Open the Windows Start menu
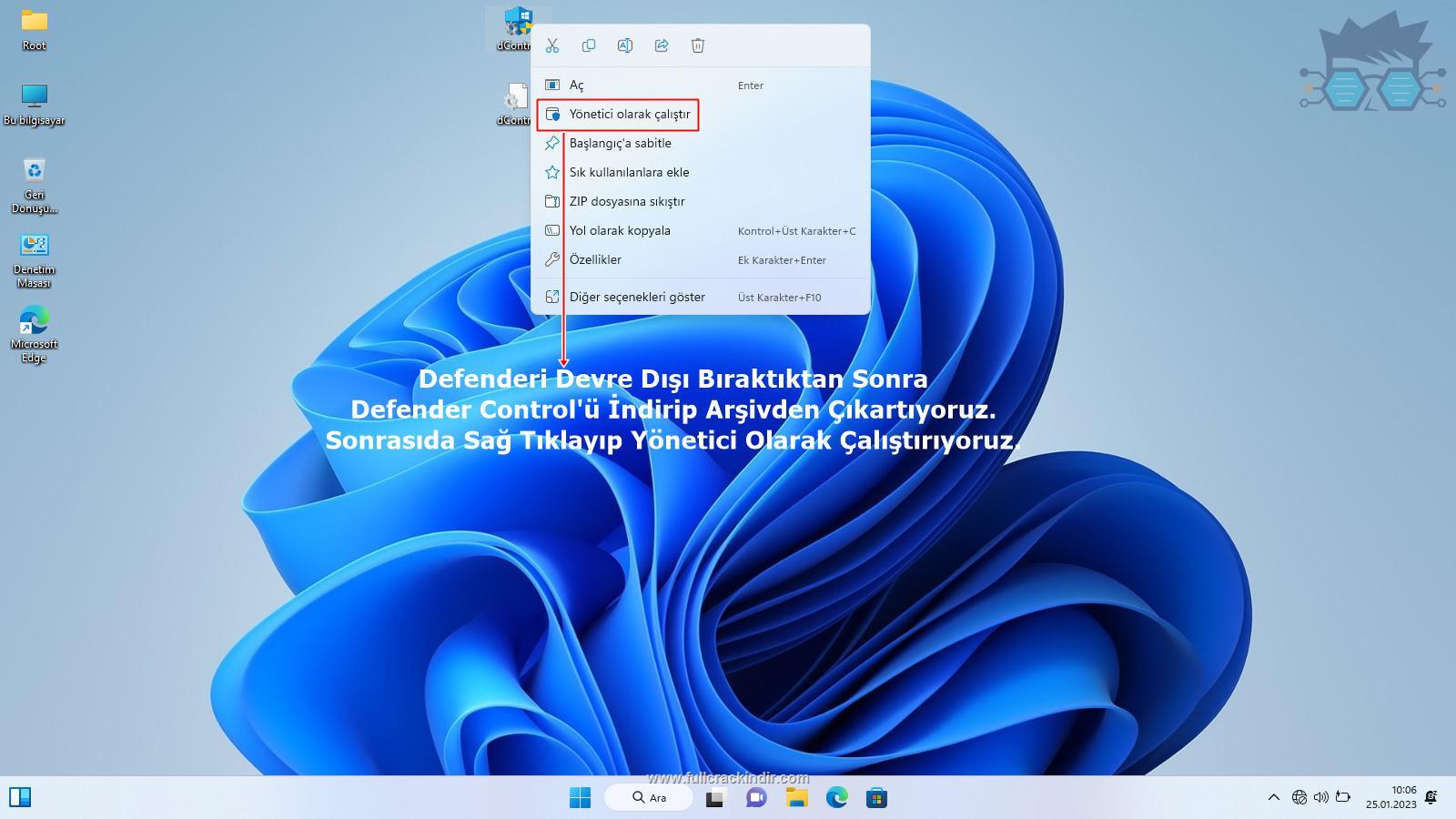1456x819 pixels. (x=580, y=798)
